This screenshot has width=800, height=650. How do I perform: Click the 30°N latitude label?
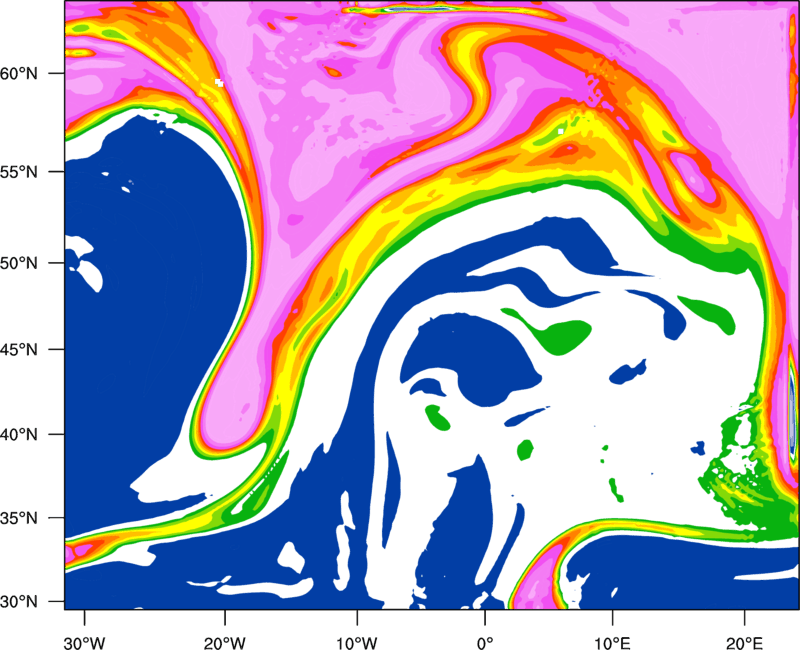point(19,602)
